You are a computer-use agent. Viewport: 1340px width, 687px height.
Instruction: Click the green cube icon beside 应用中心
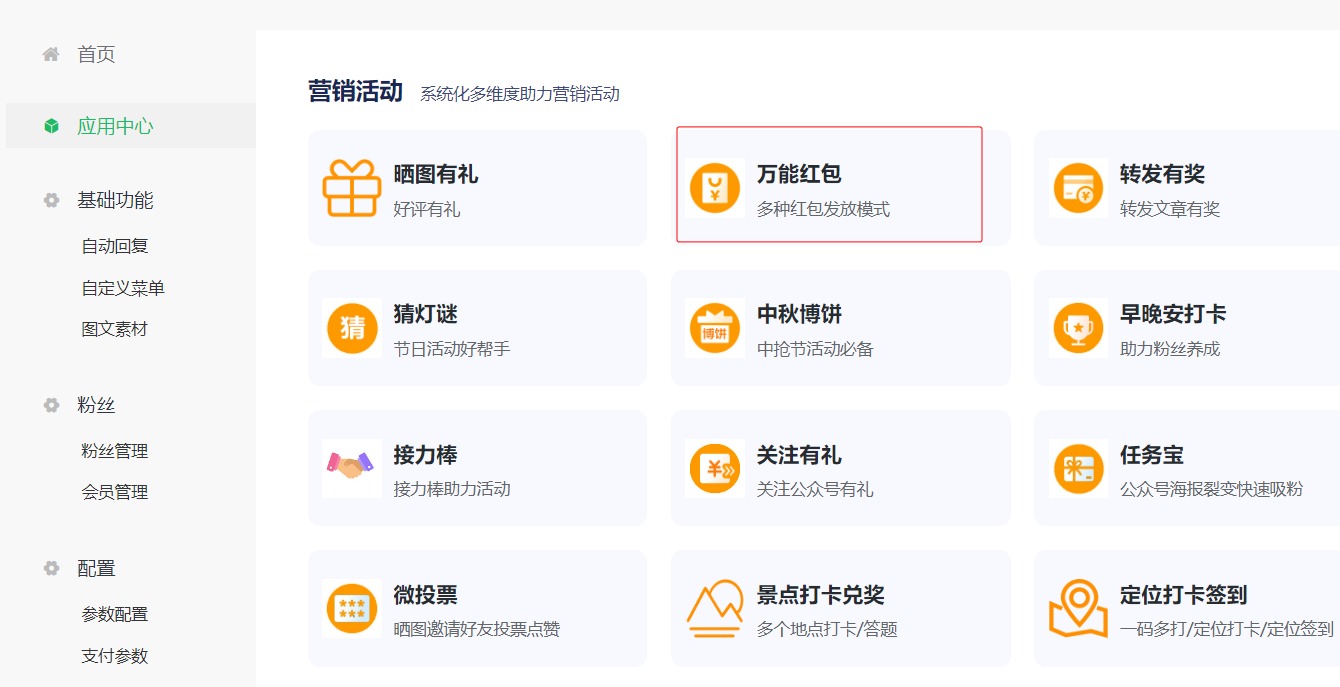pyautogui.click(x=51, y=126)
